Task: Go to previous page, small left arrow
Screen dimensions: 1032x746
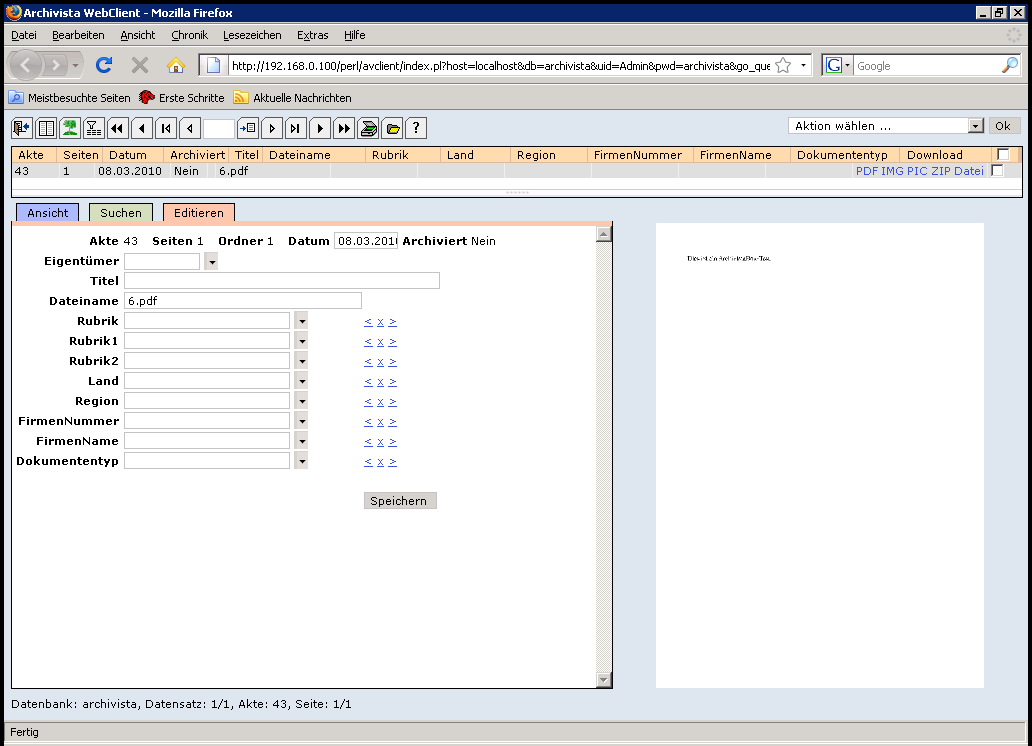Action: click(x=190, y=128)
